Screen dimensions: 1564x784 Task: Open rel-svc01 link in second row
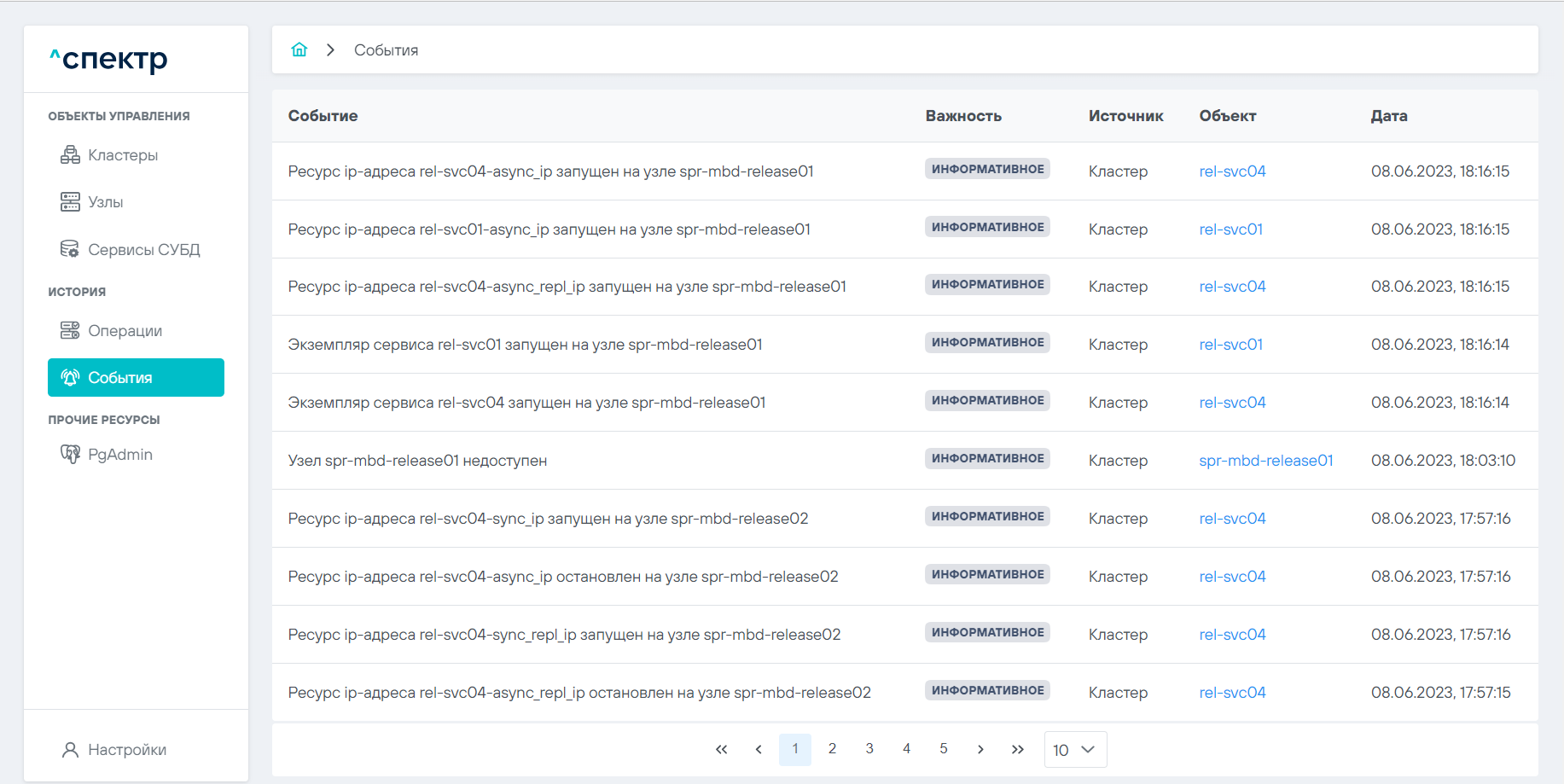click(x=1230, y=229)
